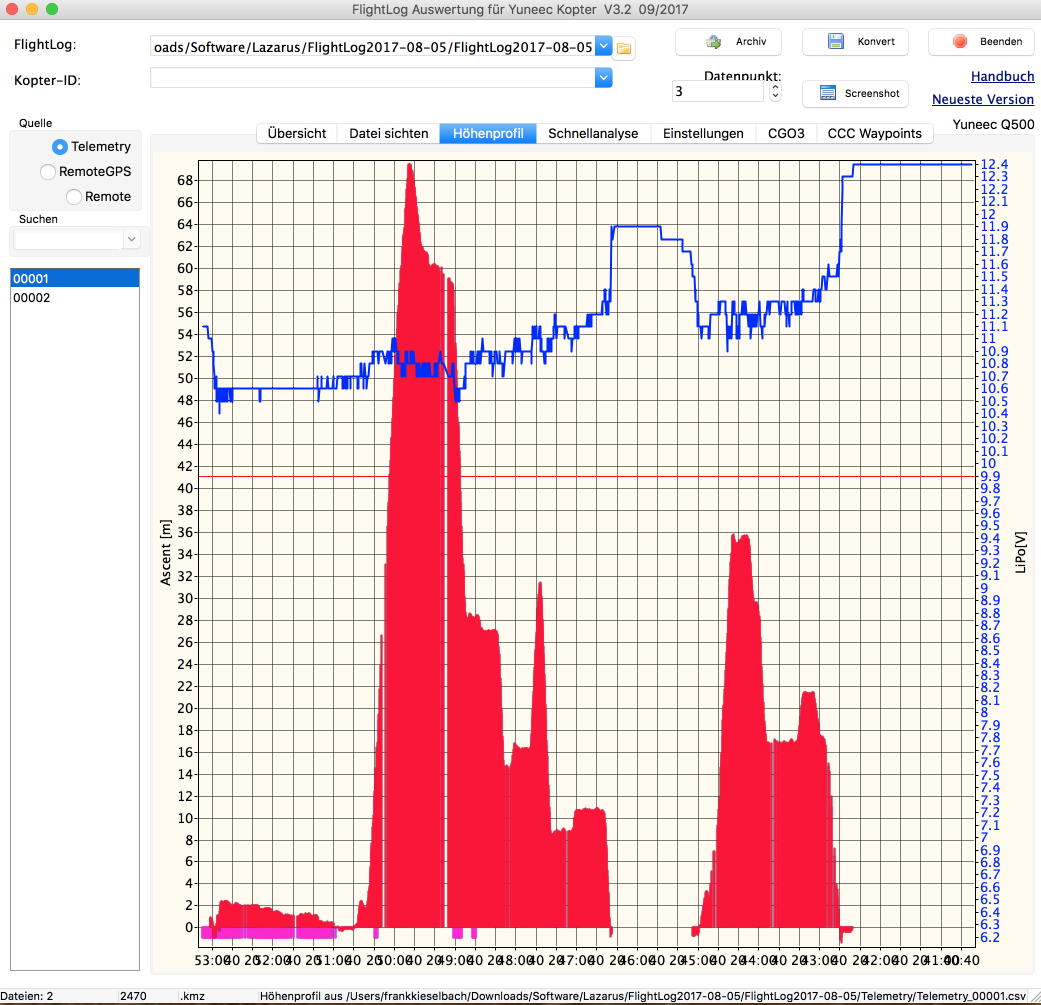Click the red Beenden icon
This screenshot has height=1005, width=1041.
tap(960, 42)
